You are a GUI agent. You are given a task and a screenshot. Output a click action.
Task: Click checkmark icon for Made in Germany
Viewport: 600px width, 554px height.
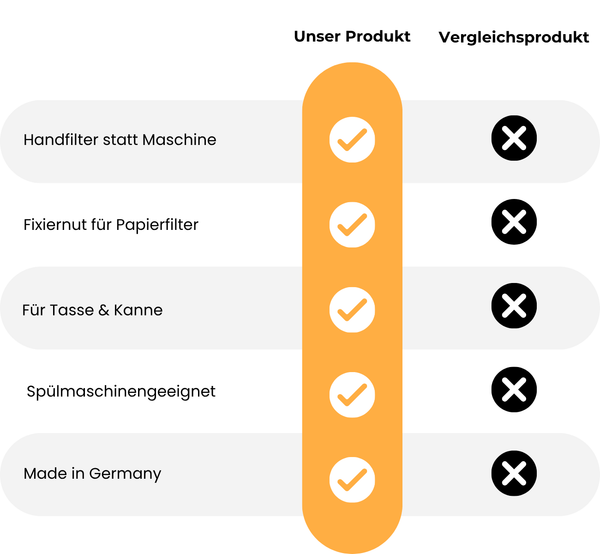pos(352,479)
